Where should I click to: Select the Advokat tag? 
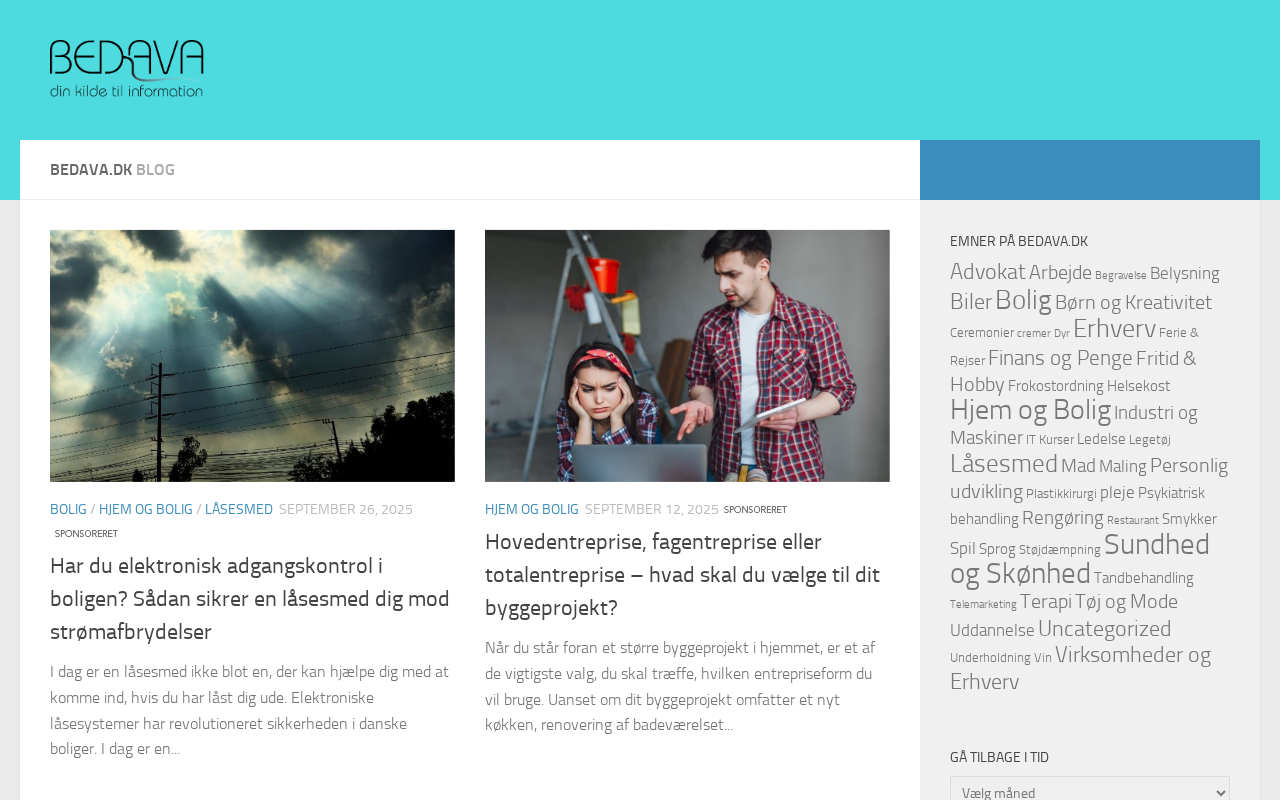[x=987, y=272]
